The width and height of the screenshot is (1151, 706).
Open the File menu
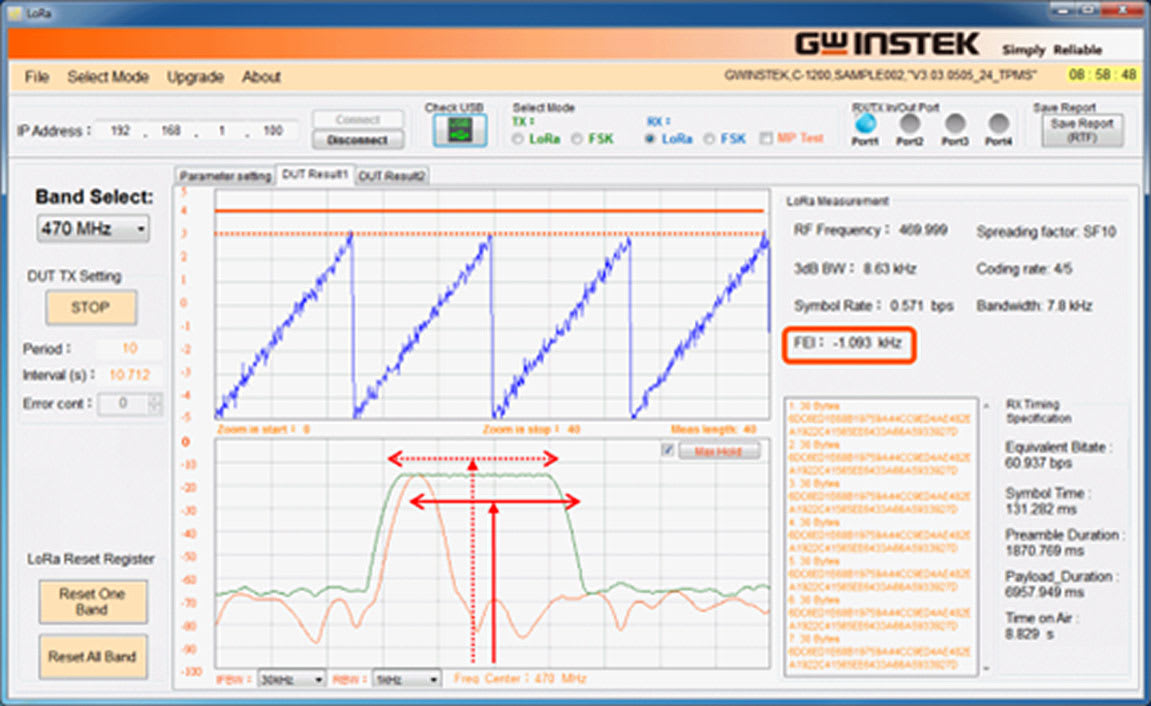(37, 77)
